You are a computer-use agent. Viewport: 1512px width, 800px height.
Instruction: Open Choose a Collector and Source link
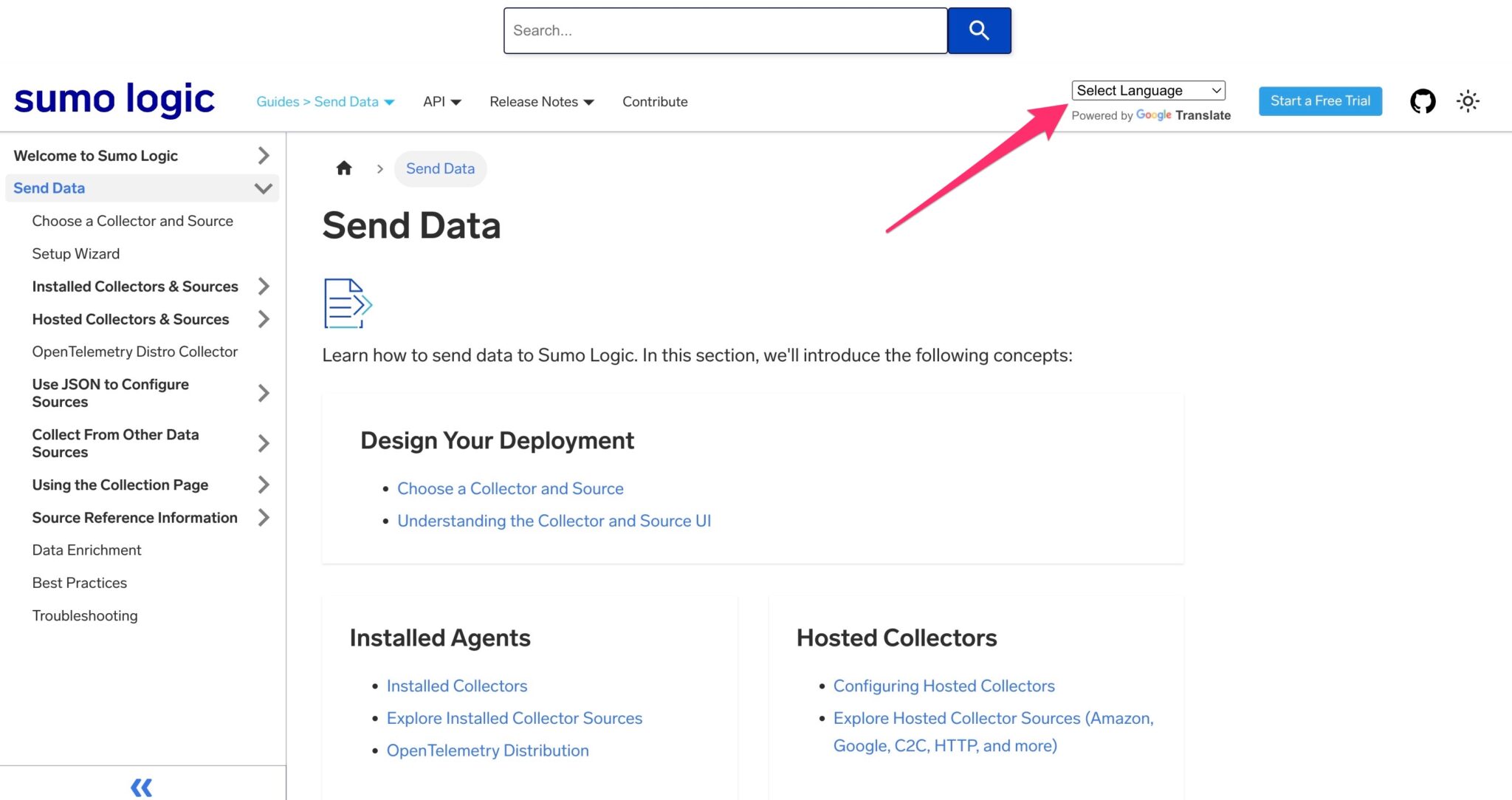[x=510, y=488]
